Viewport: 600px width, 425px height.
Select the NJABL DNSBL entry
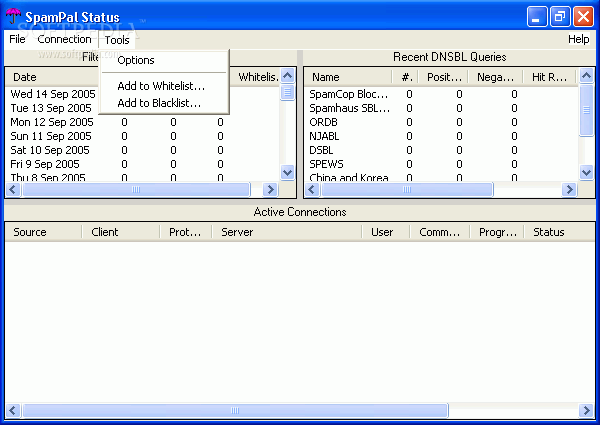pos(442,136)
